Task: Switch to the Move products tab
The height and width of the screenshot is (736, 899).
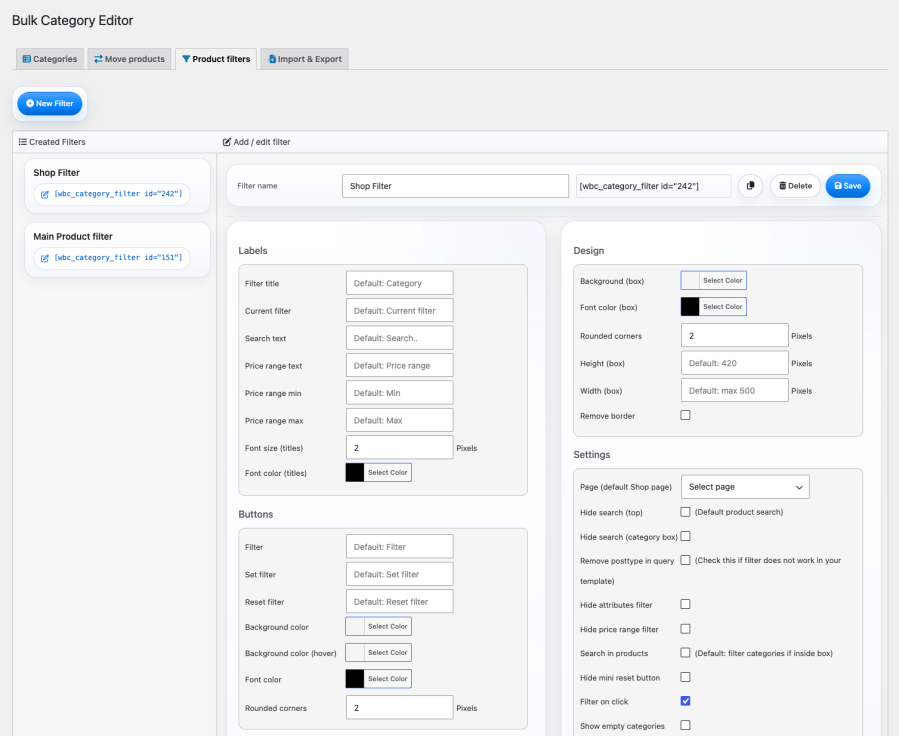Action: (x=130, y=59)
